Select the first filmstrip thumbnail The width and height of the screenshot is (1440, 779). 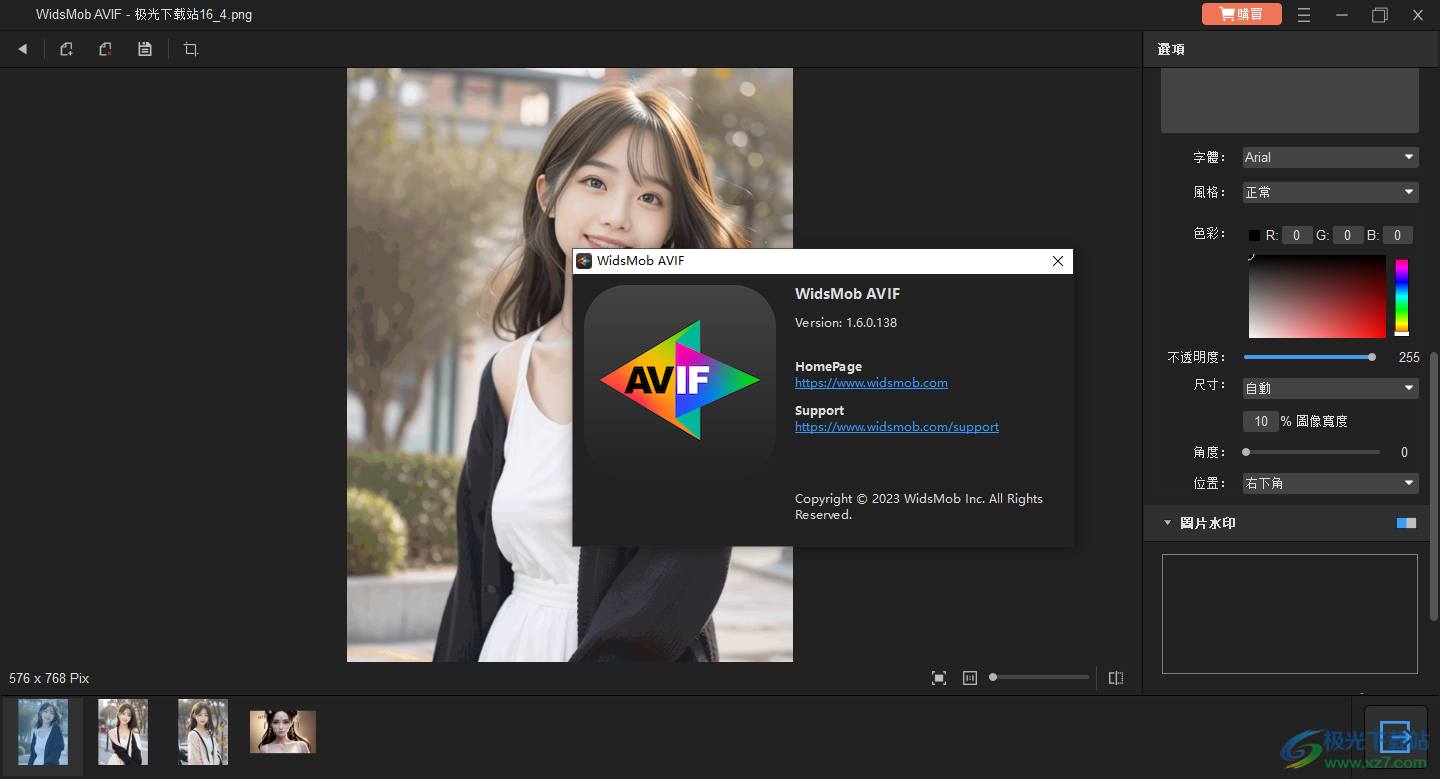(43, 732)
